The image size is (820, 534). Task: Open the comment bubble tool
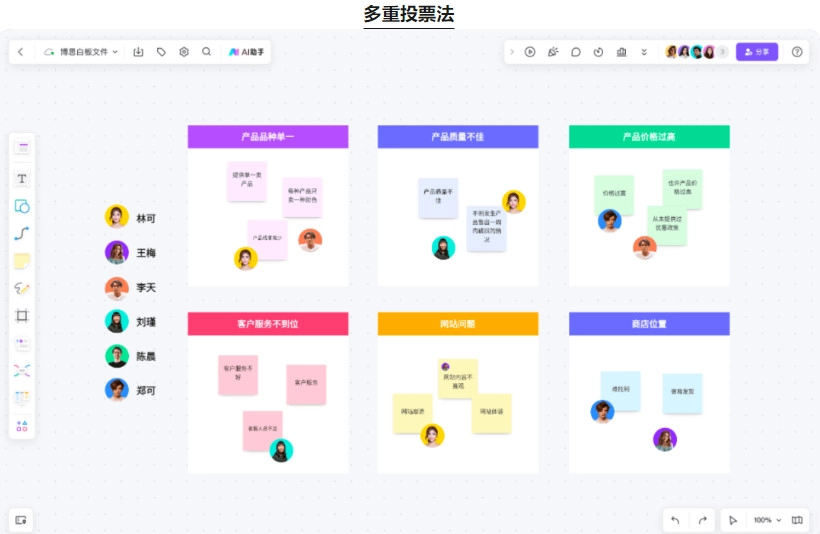click(x=576, y=52)
